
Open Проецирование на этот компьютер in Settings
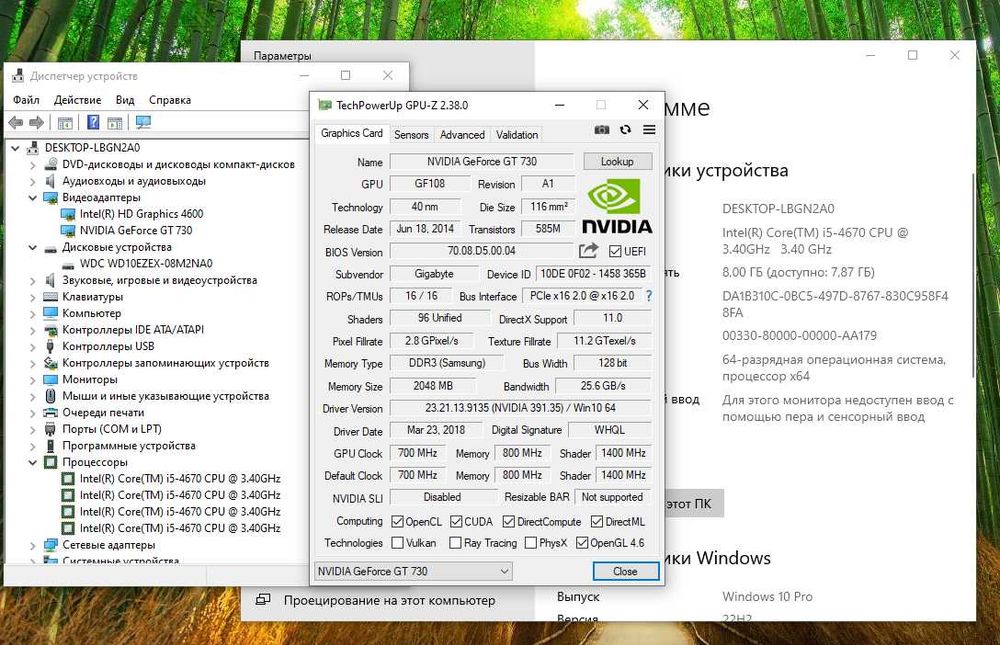pos(389,600)
